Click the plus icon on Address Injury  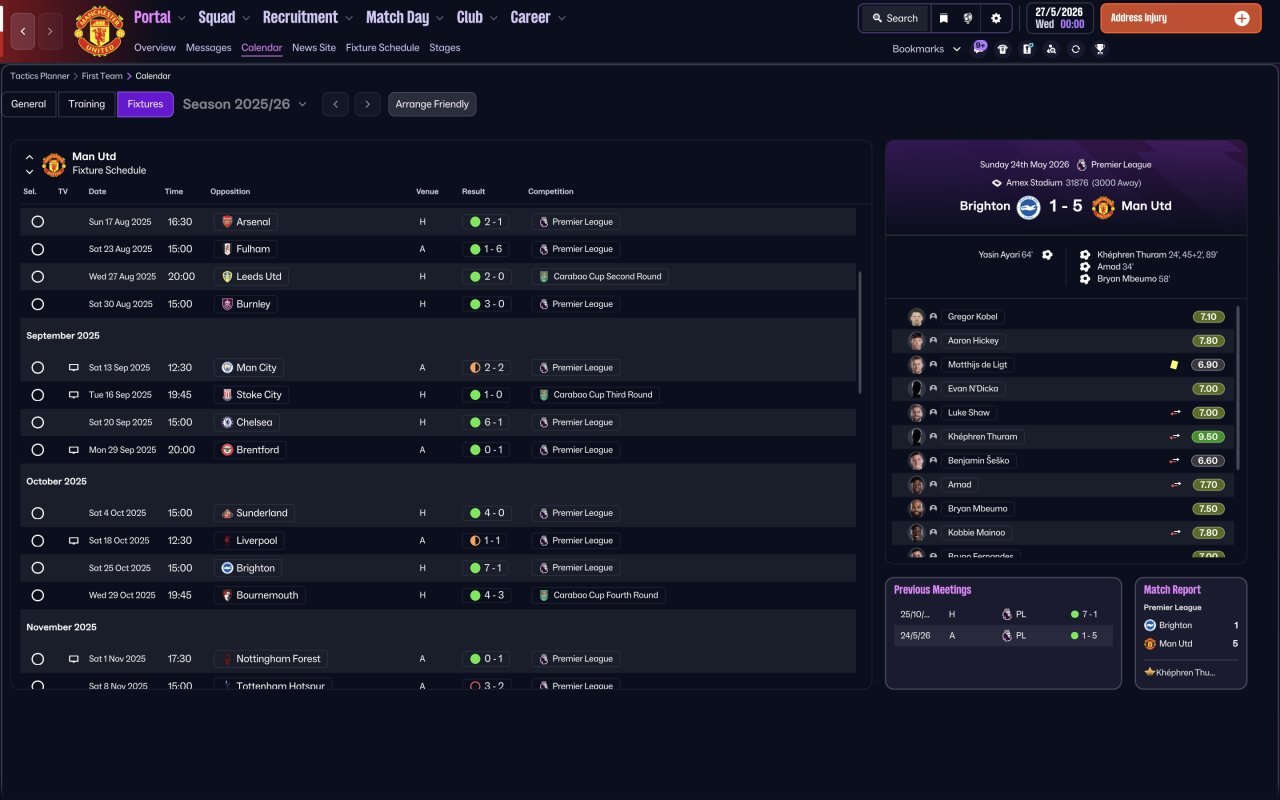click(x=1242, y=18)
